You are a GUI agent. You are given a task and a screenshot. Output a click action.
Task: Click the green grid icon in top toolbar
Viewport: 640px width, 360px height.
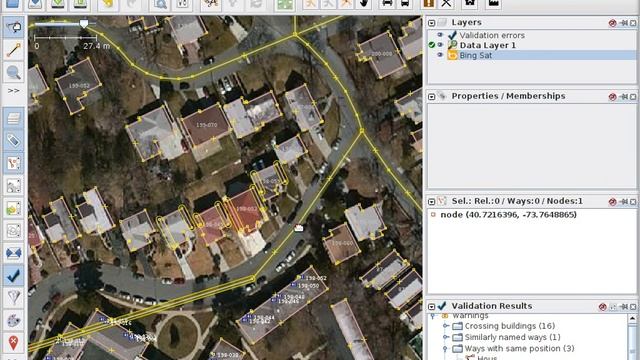pos(285,4)
